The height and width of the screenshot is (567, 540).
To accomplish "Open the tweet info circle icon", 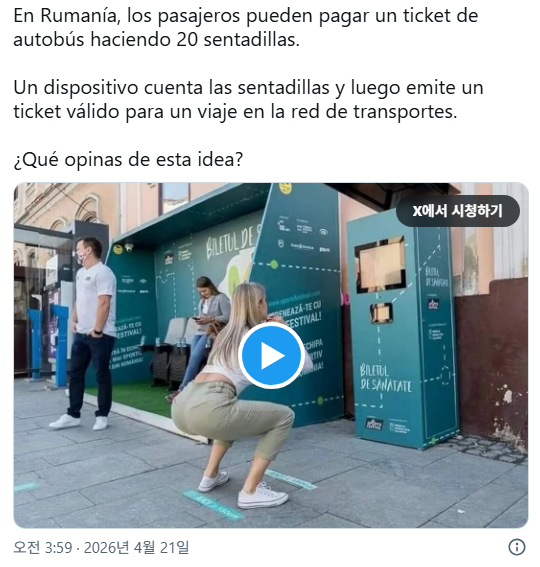I will [517, 547].
